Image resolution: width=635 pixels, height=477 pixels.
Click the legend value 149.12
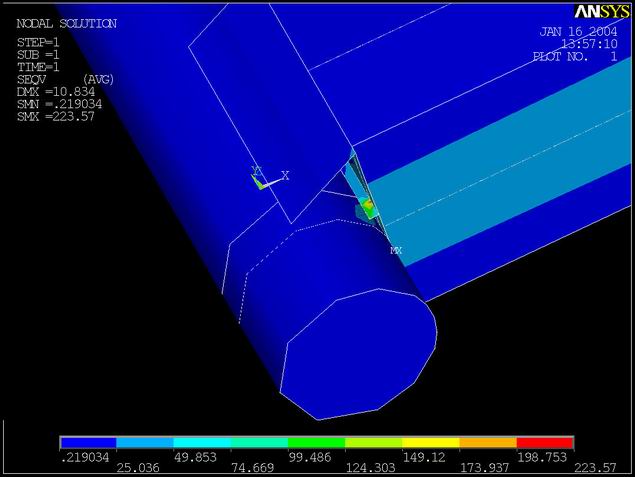click(x=424, y=457)
